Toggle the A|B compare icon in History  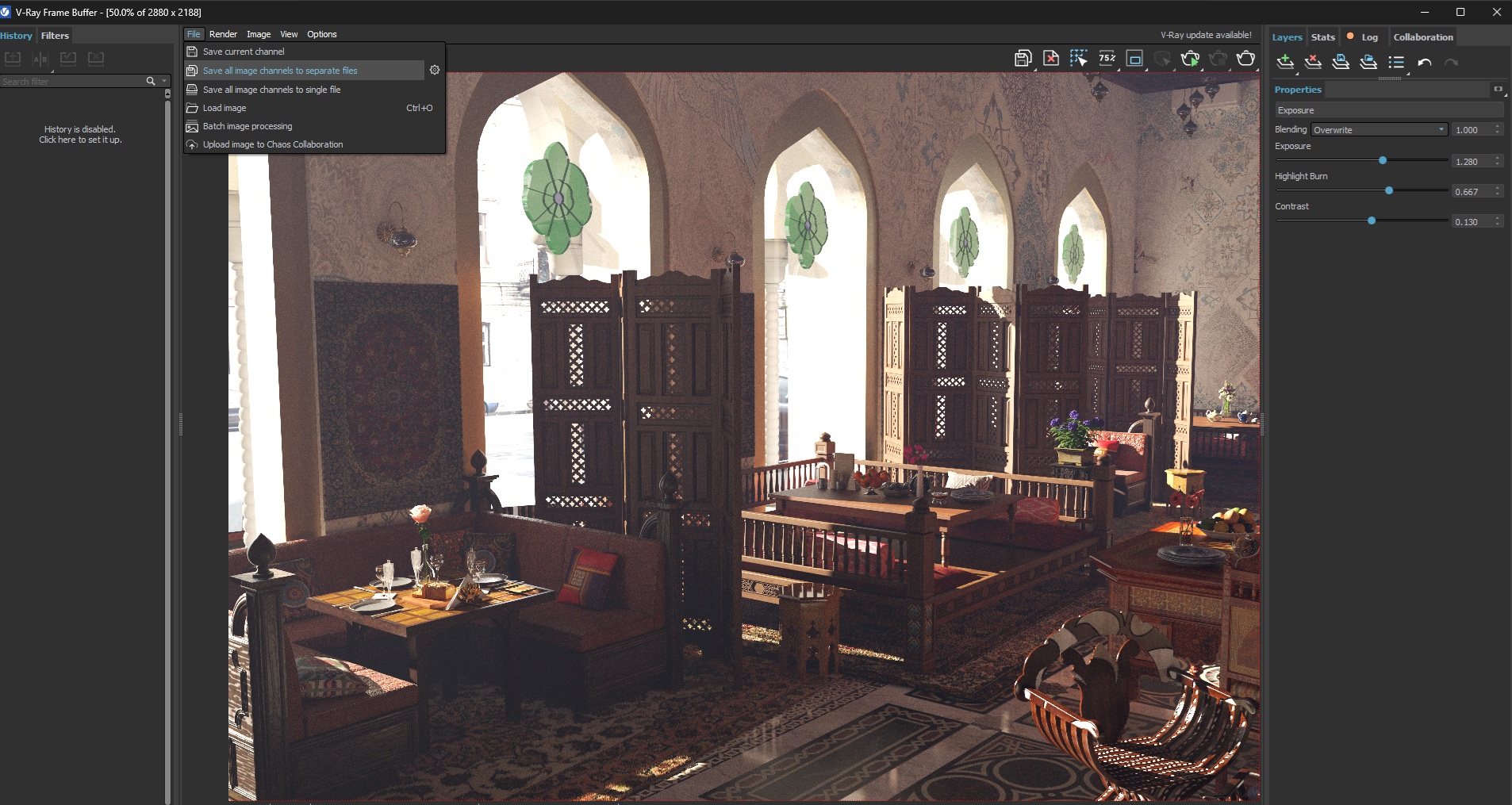click(40, 59)
